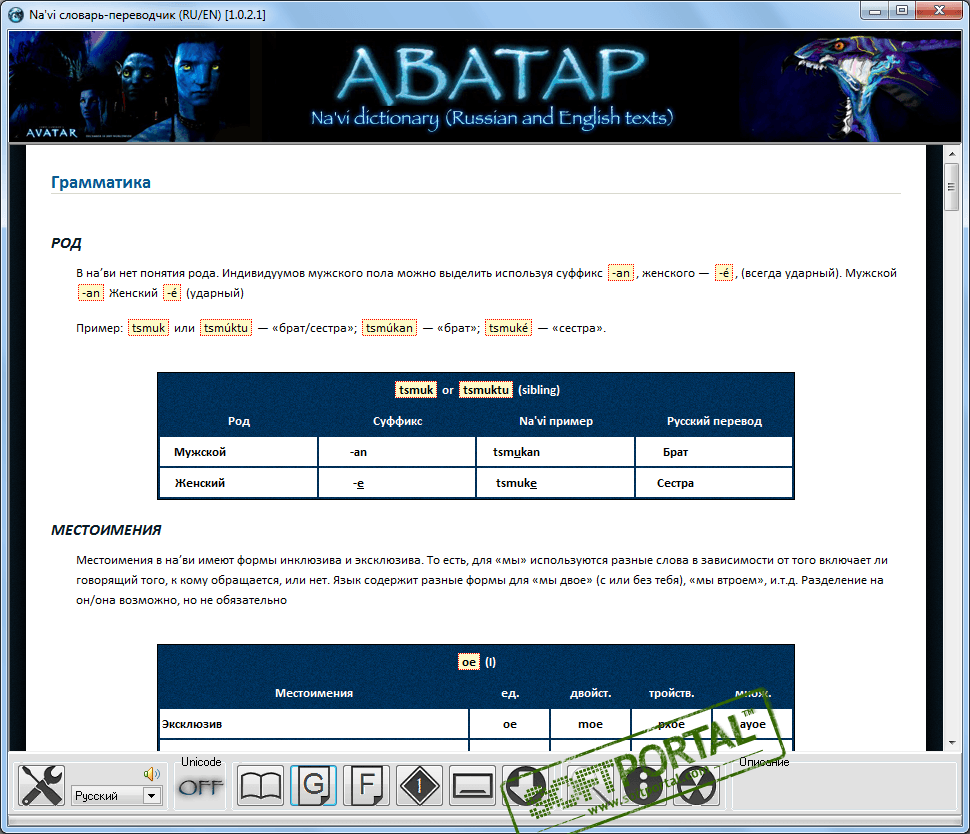Image resolution: width=970 pixels, height=834 pixels.
Task: Click the application icon in the title bar
Action: [x=15, y=14]
